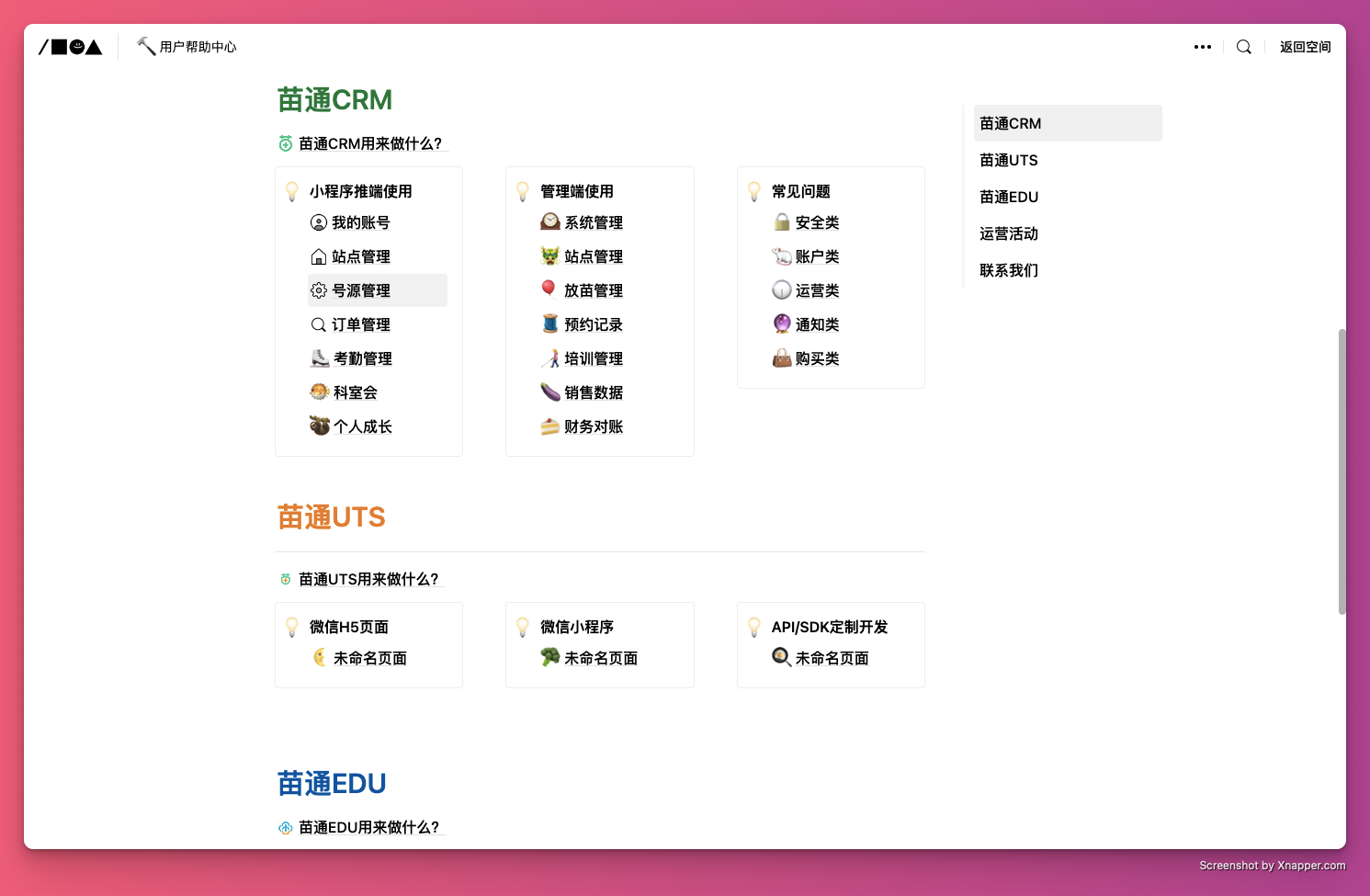Click the gear icon next to 号源管理

coord(319,290)
